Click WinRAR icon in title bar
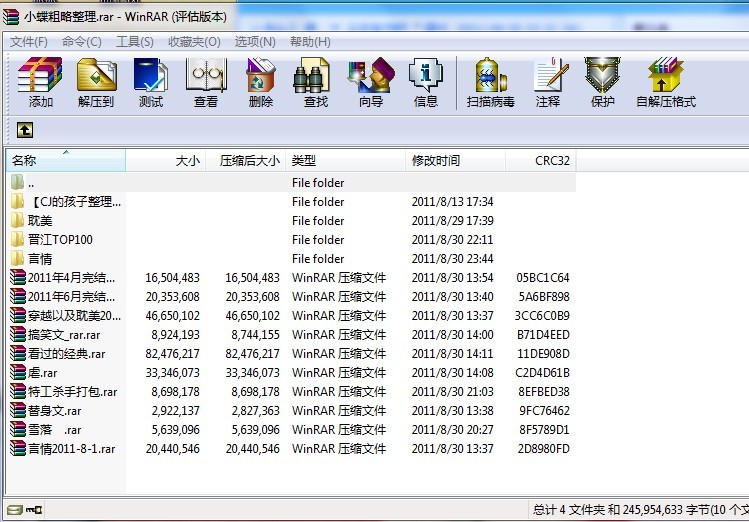The image size is (749, 522). coord(11,17)
